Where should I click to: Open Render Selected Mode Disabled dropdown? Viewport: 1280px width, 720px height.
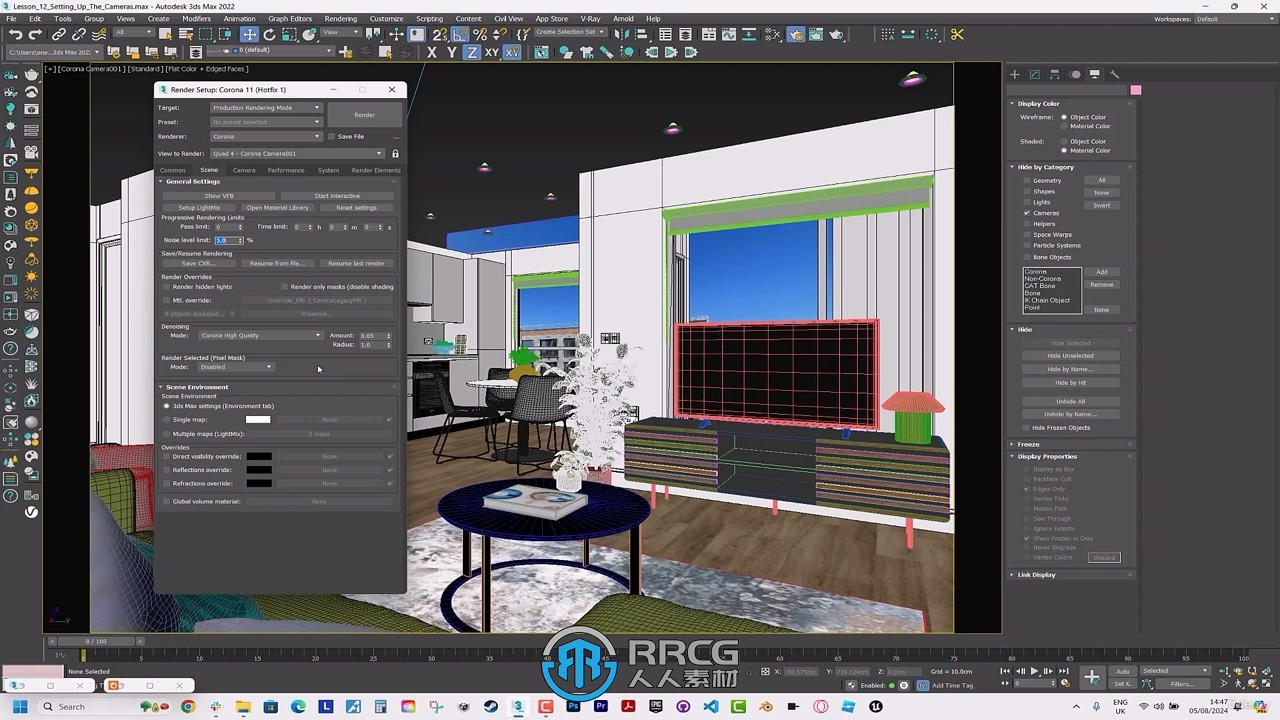click(235, 367)
